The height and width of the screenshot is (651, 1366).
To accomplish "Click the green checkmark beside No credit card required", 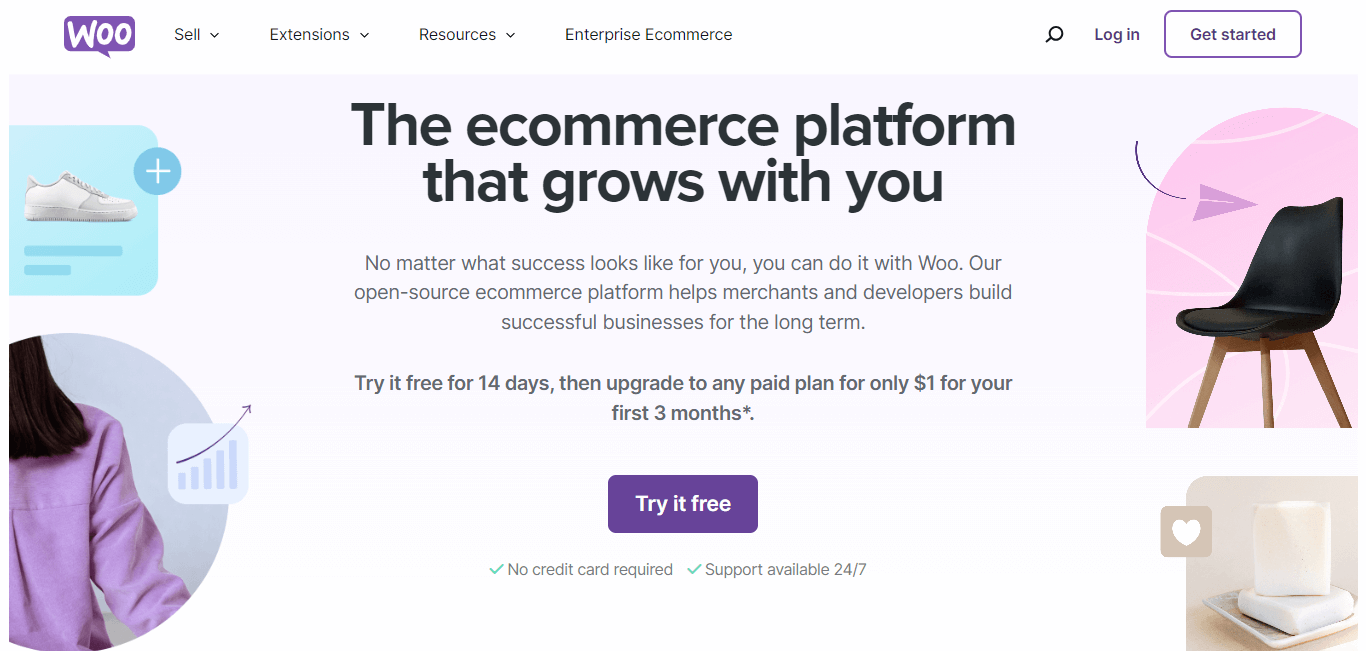I will [x=496, y=569].
